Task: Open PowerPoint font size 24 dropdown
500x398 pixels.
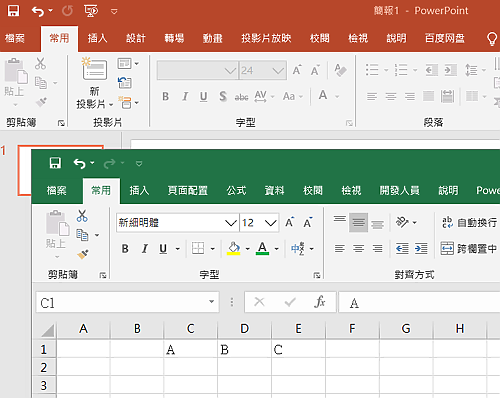Action: pos(278,70)
